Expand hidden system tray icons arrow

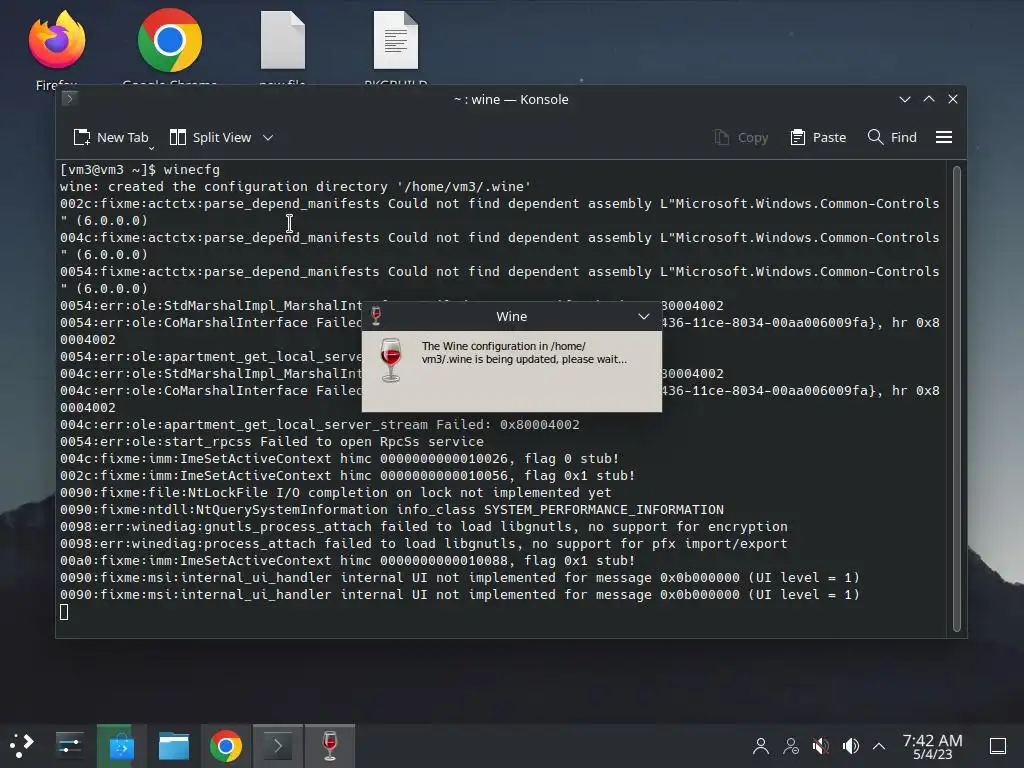click(x=879, y=746)
